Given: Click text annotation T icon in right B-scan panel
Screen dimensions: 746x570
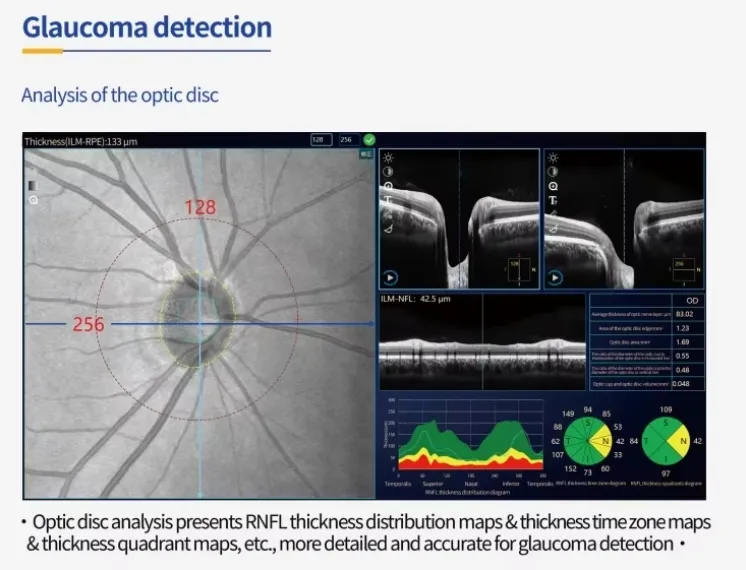Looking at the screenshot, I should (553, 200).
